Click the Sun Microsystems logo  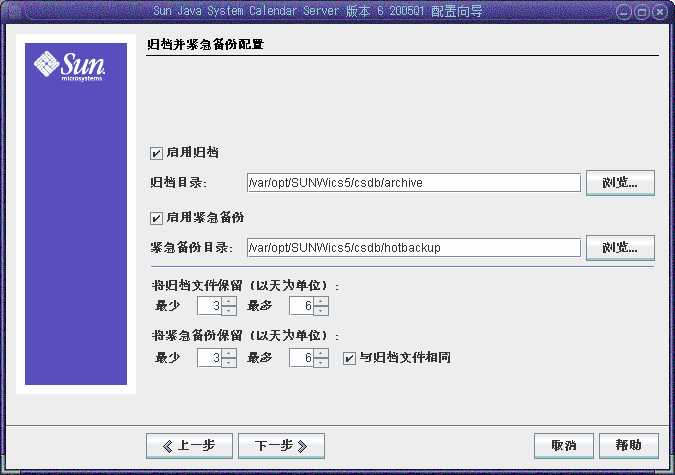(x=69, y=66)
